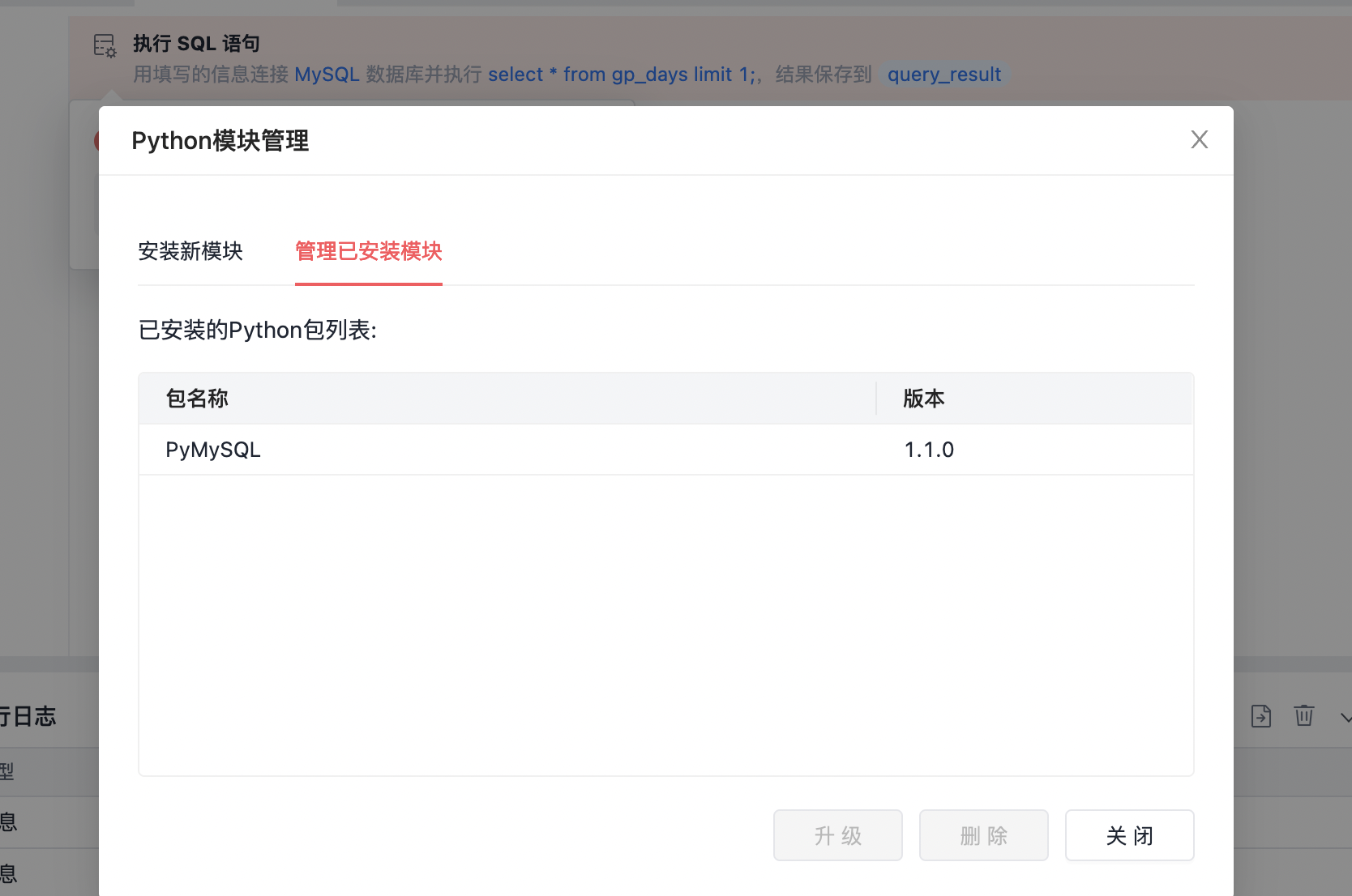Click the trash icon in log panel
Screen dimensions: 1352x896
tap(1304, 716)
